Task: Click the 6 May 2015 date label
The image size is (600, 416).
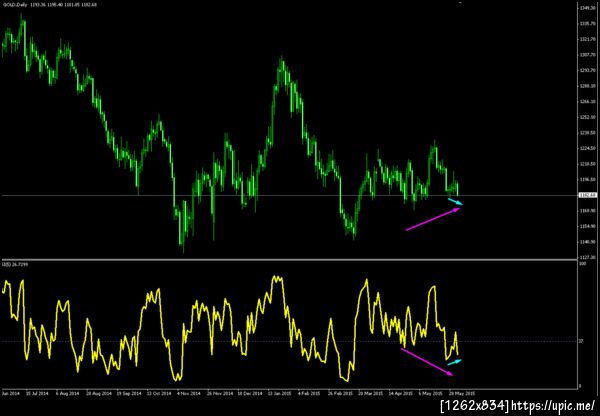Action: click(431, 393)
